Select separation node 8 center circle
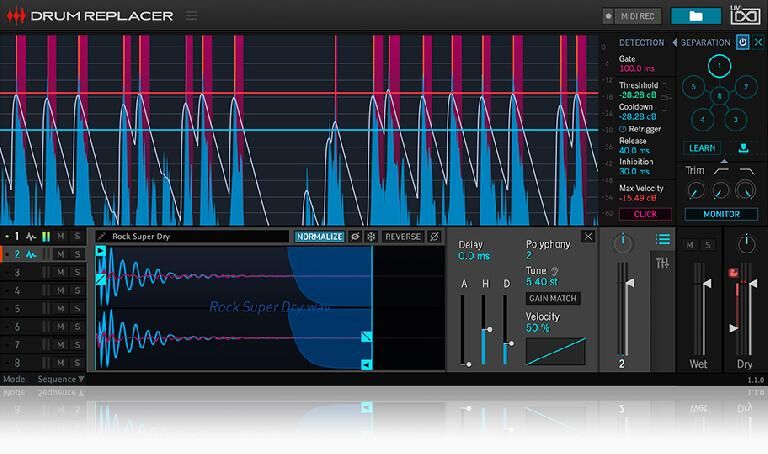 pos(720,96)
